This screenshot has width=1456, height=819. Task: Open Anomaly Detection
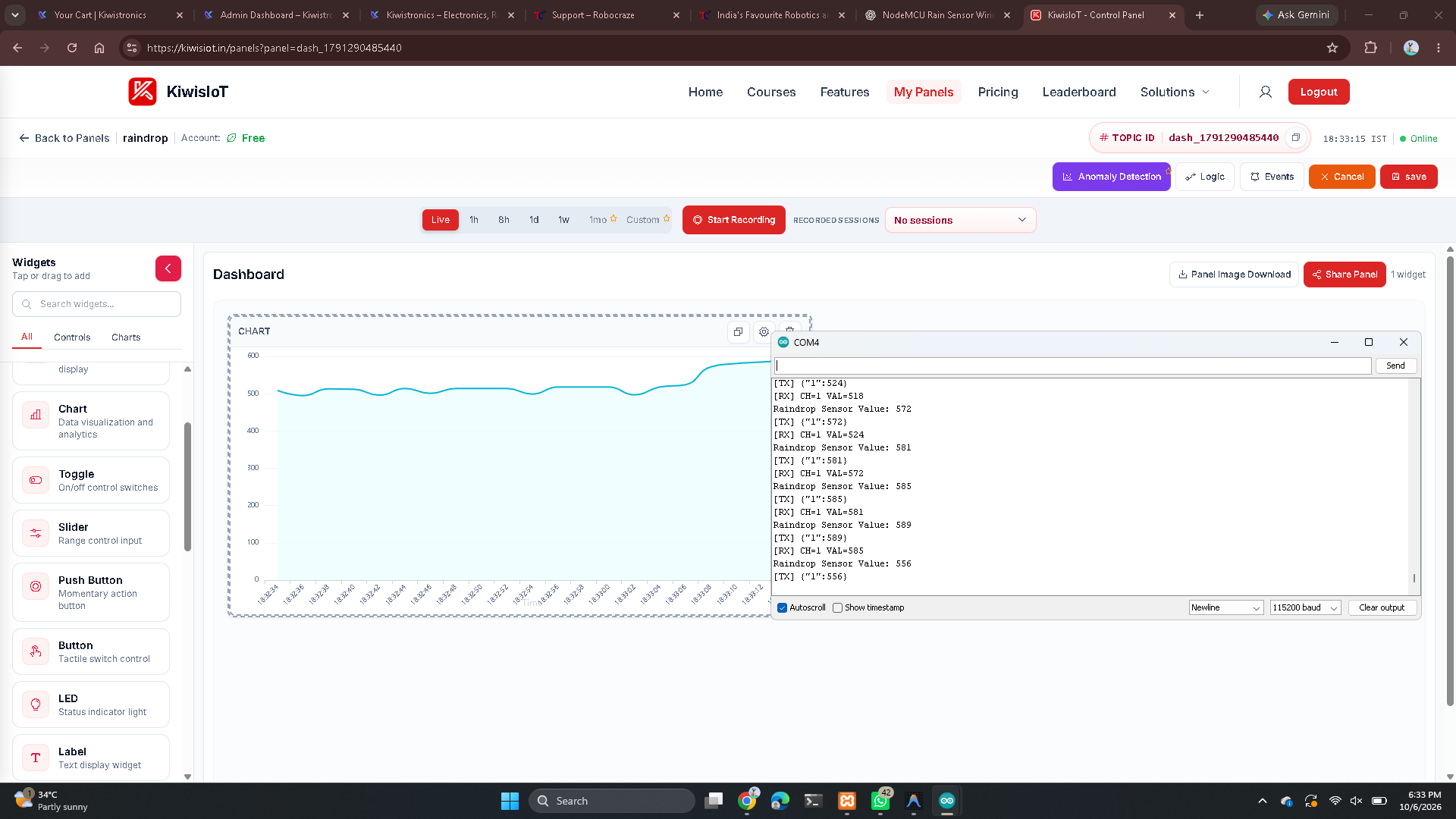coord(1112,177)
